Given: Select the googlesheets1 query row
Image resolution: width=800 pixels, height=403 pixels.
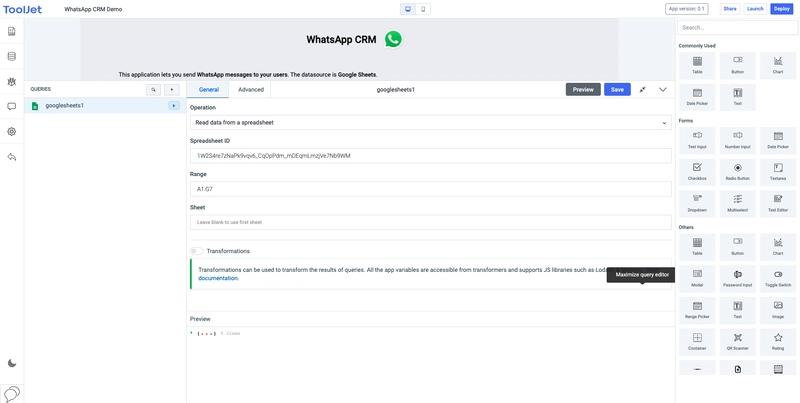Looking at the screenshot, I should click(x=105, y=106).
